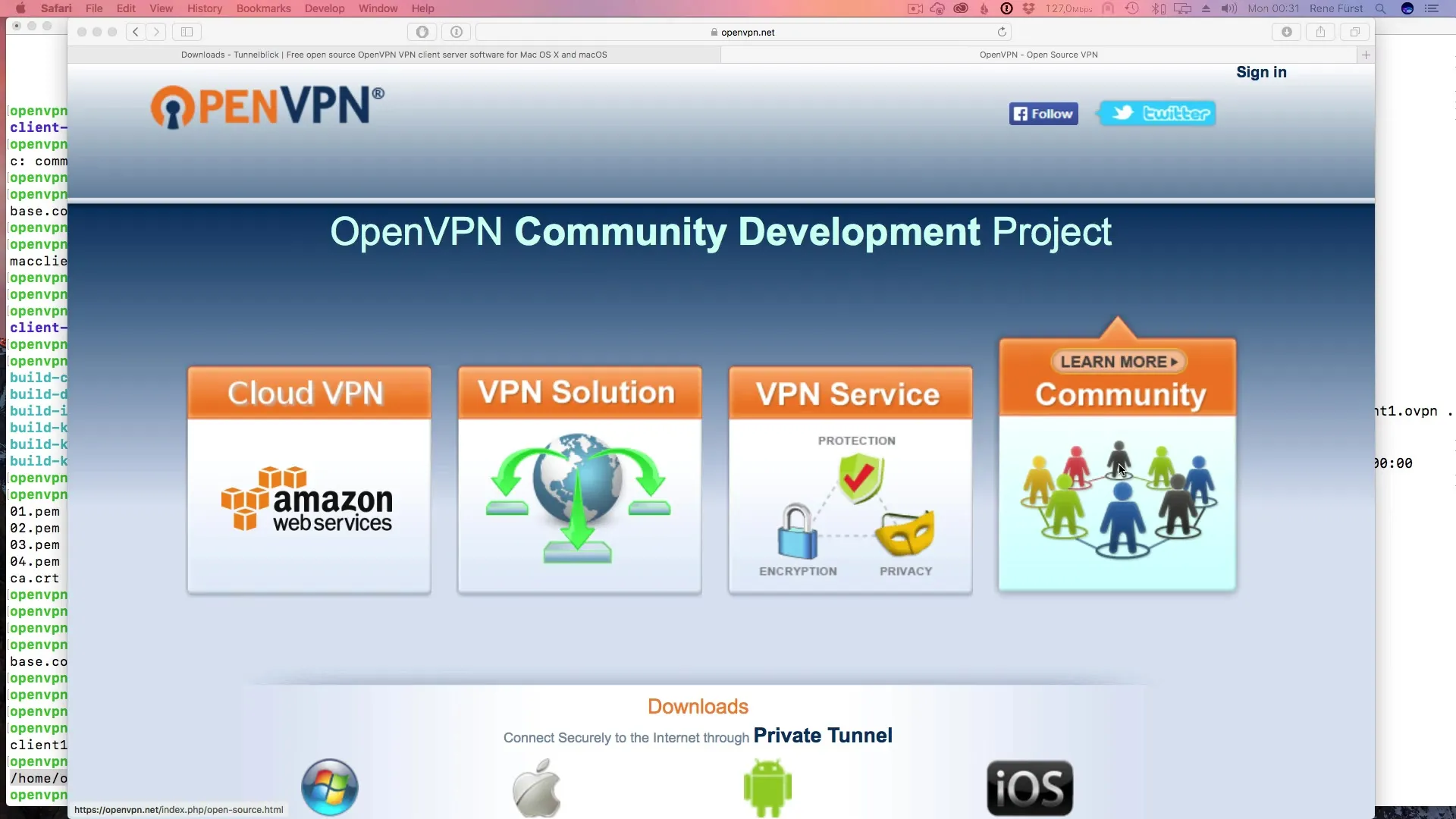Open the VPN Solution card header
Screen dimensions: 1456x819
tap(579, 393)
